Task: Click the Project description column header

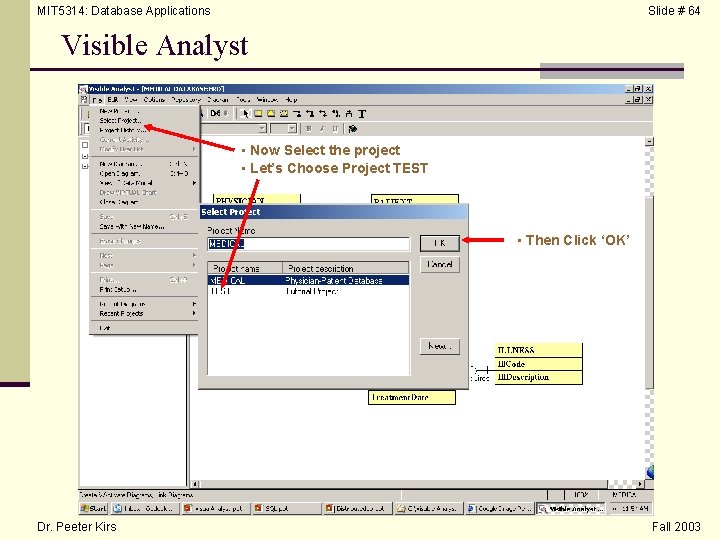Action: click(x=346, y=268)
